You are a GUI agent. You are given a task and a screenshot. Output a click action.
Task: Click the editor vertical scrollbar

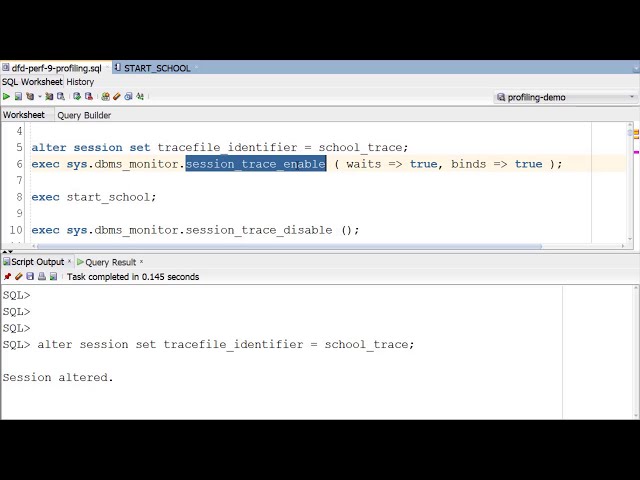pos(630,182)
